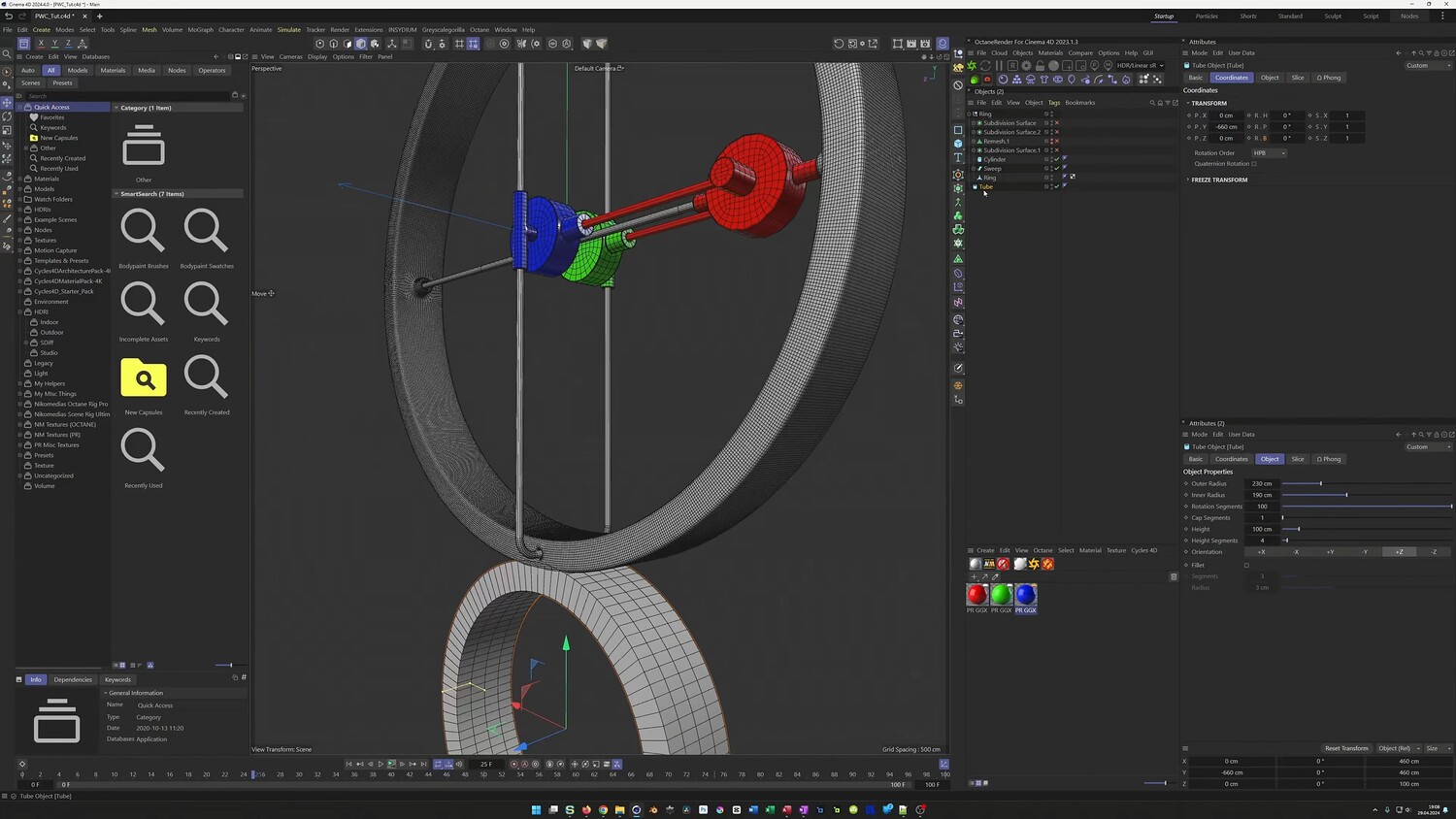The height and width of the screenshot is (819, 1456).
Task: Jump to the start of the timeline
Action: pyautogui.click(x=348, y=765)
